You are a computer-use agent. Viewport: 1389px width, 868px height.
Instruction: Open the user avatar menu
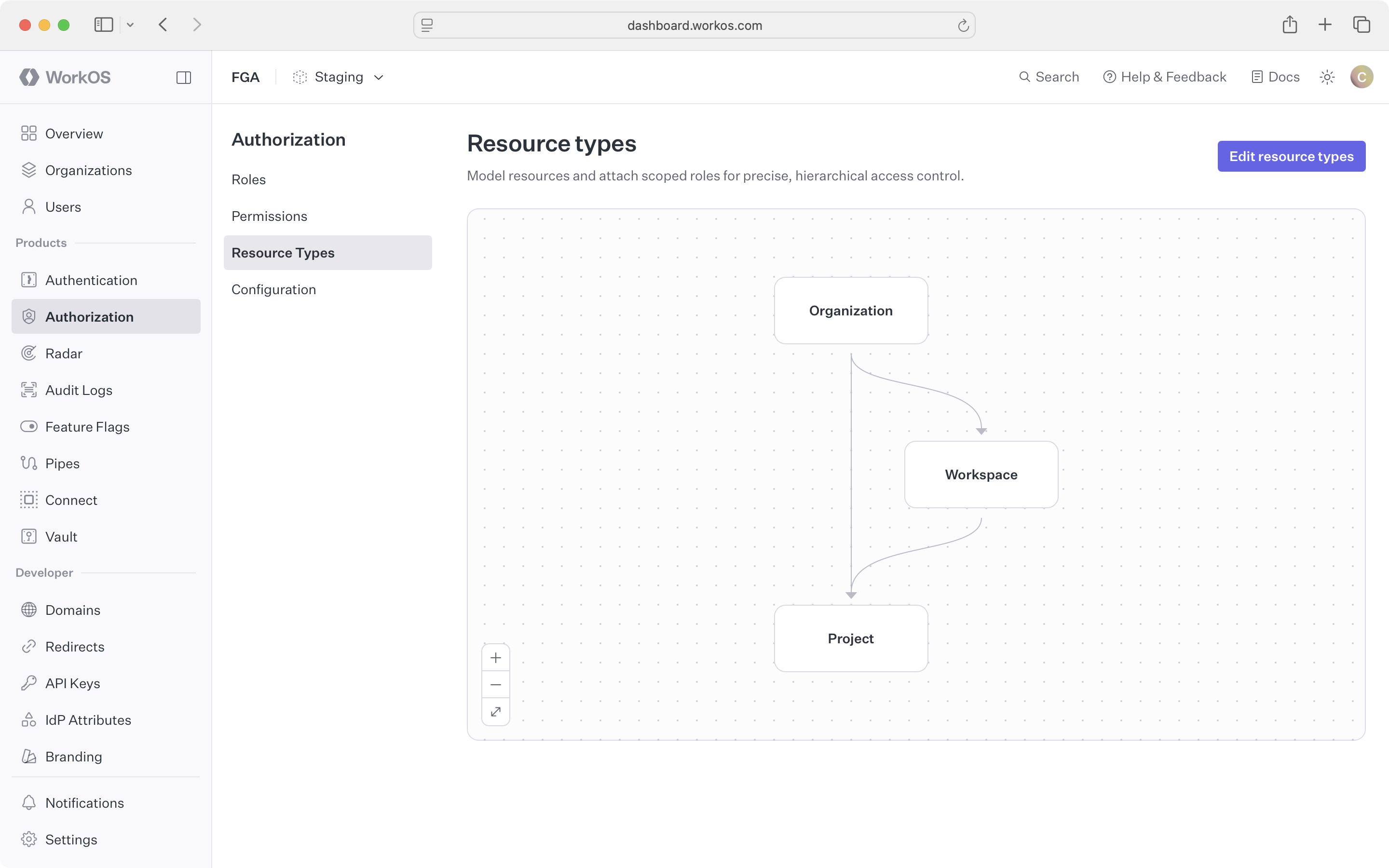coord(1362,76)
